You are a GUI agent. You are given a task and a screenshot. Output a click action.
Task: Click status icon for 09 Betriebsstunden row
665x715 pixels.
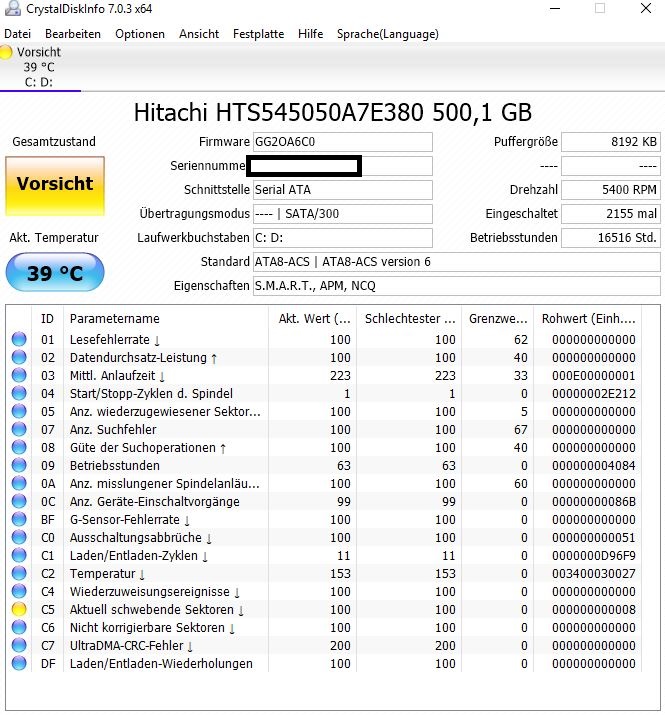pyautogui.click(x=19, y=465)
